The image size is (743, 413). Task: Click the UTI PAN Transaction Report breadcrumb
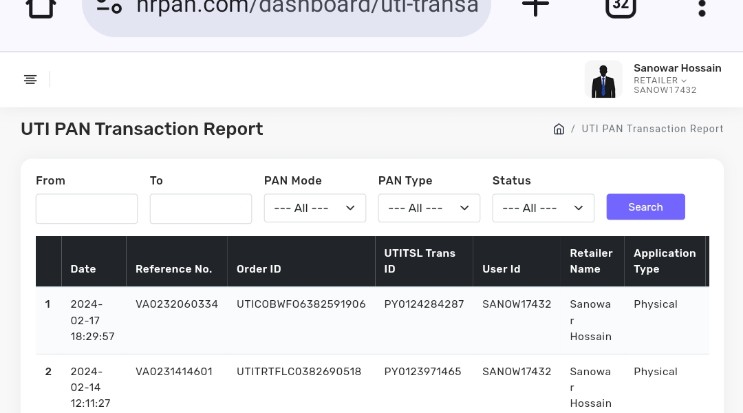pyautogui.click(x=652, y=129)
